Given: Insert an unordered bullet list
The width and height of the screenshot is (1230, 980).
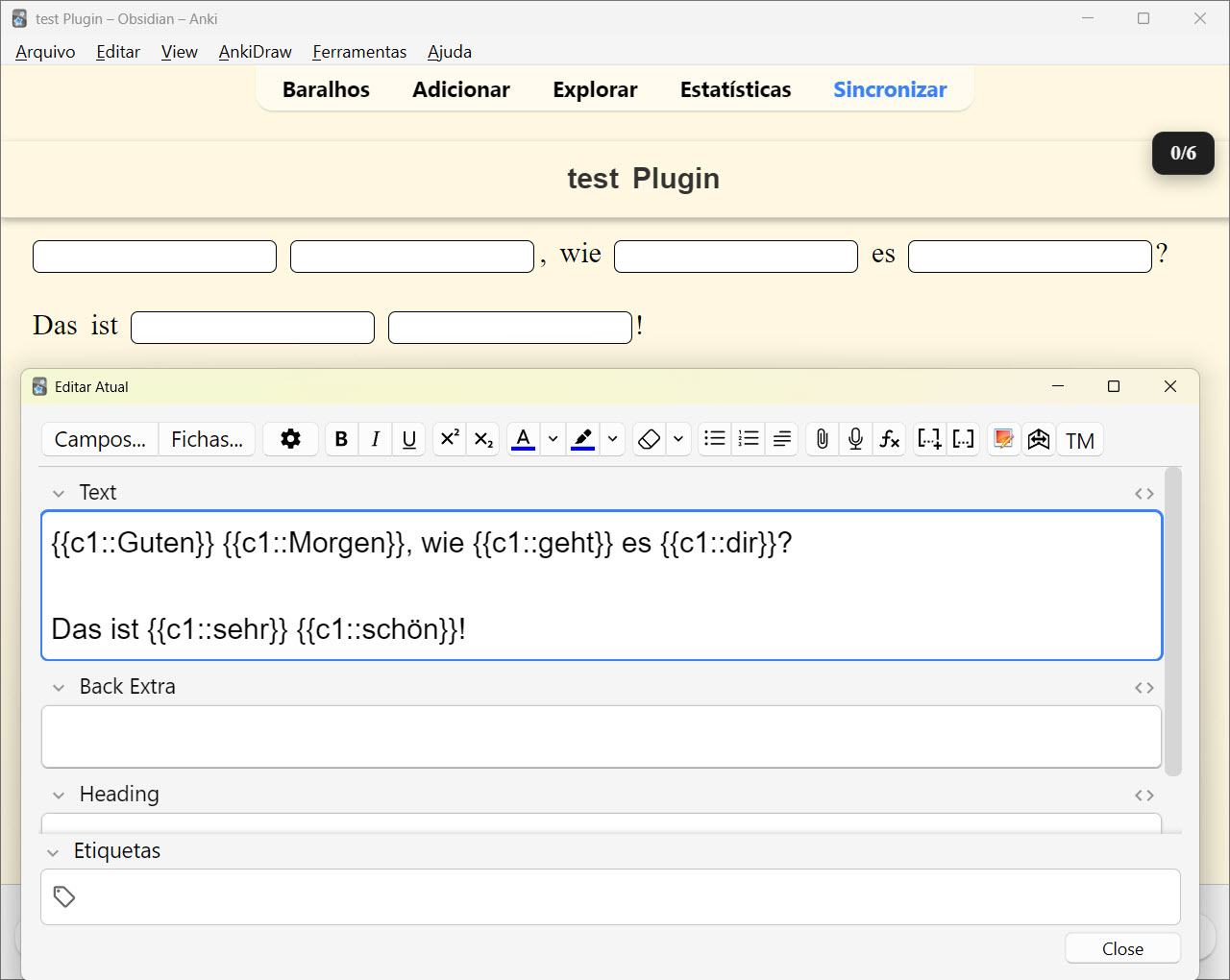Looking at the screenshot, I should [x=714, y=439].
